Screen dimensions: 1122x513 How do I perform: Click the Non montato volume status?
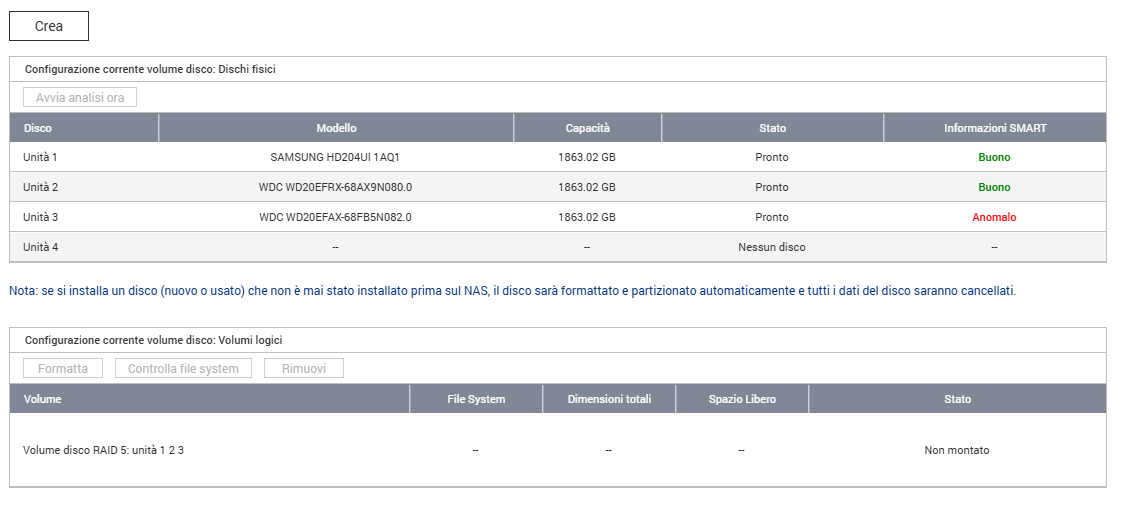click(x=956, y=451)
